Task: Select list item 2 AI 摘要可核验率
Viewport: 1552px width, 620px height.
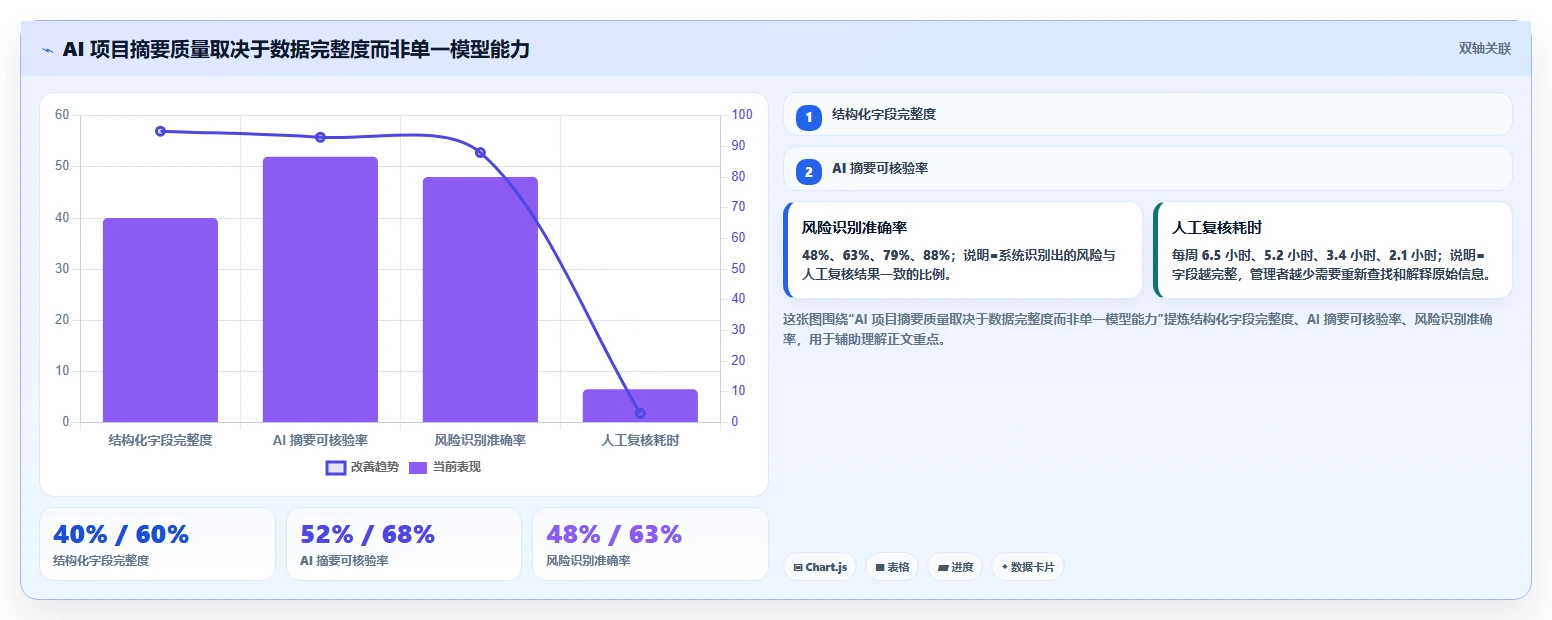Action: [1147, 168]
